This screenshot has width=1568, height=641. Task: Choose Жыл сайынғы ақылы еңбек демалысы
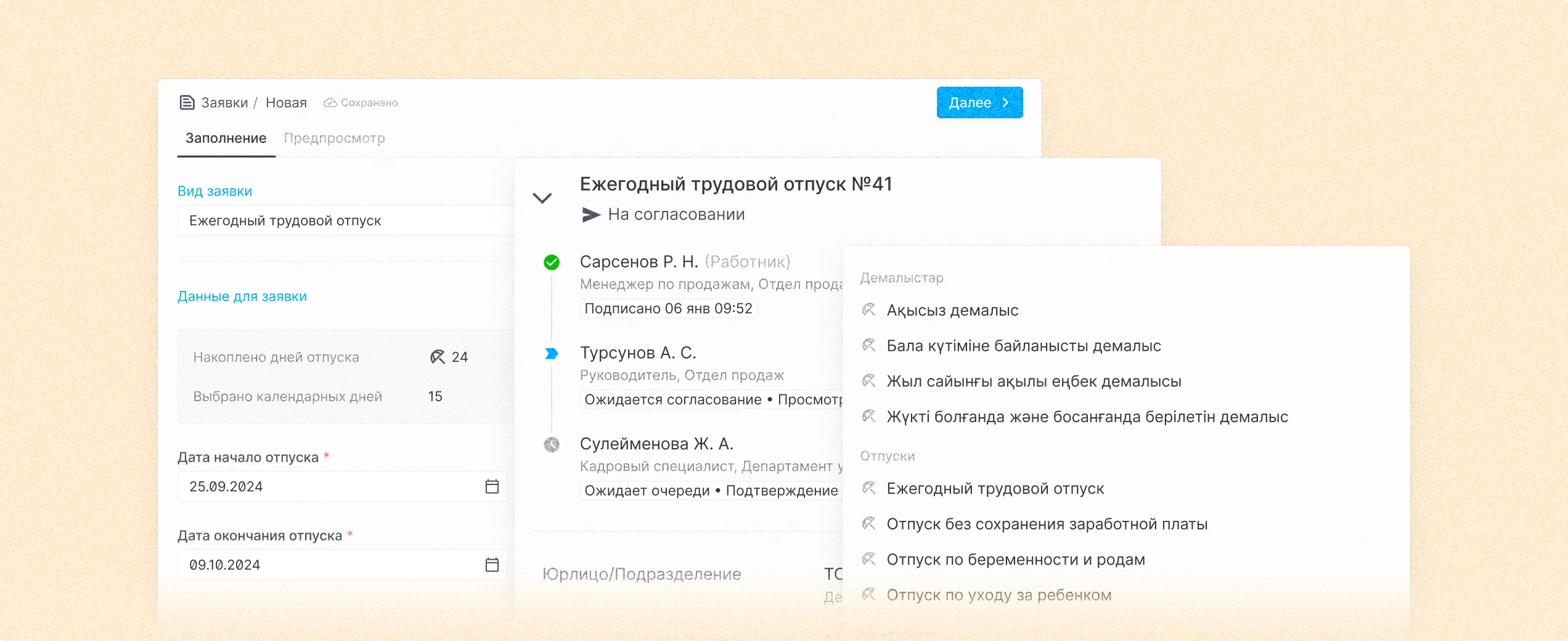pos(1034,382)
